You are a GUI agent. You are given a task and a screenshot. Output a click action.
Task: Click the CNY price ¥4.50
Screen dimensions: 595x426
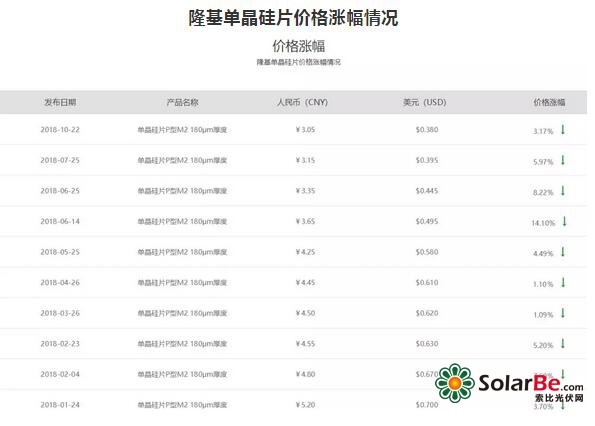point(305,313)
